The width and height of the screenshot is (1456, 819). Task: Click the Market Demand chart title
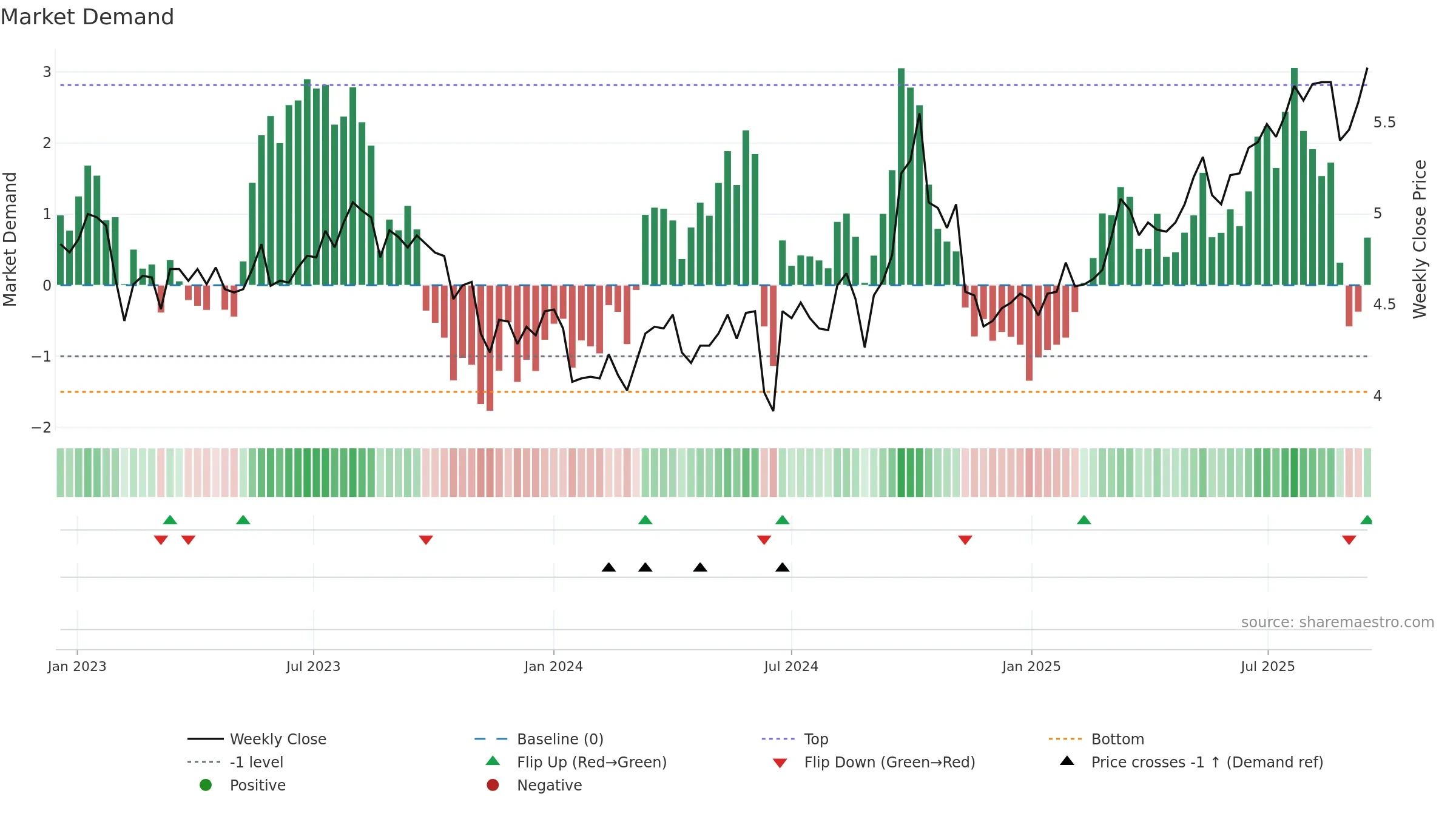coord(87,17)
